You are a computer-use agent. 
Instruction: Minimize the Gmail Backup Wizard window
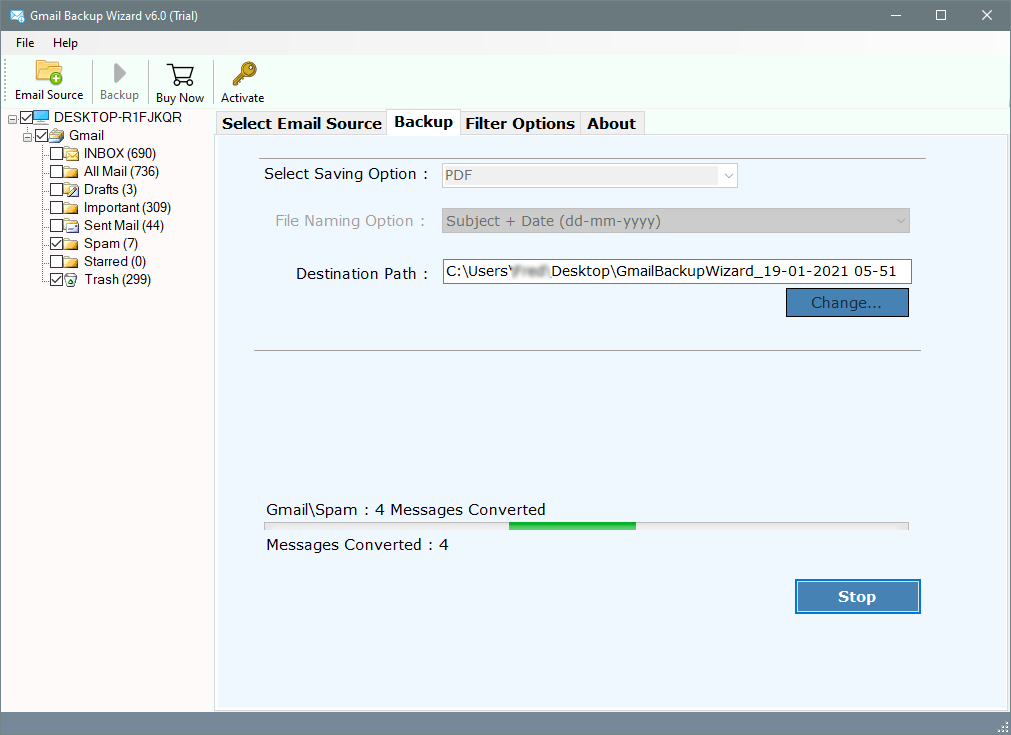(x=896, y=15)
